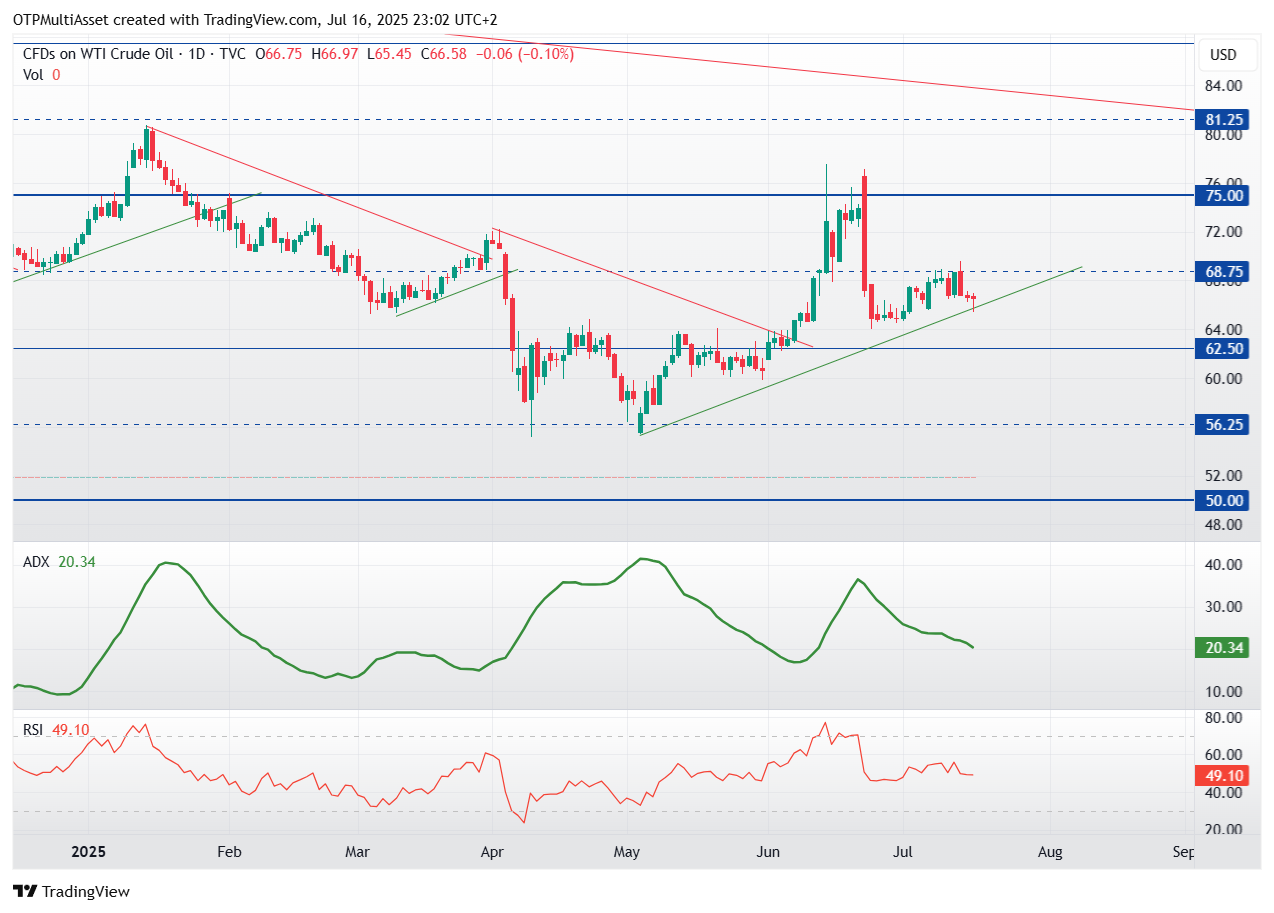Click the ADX 20.34 indicator legend
Image resolution: width=1274 pixels, height=913 pixels.
click(59, 562)
